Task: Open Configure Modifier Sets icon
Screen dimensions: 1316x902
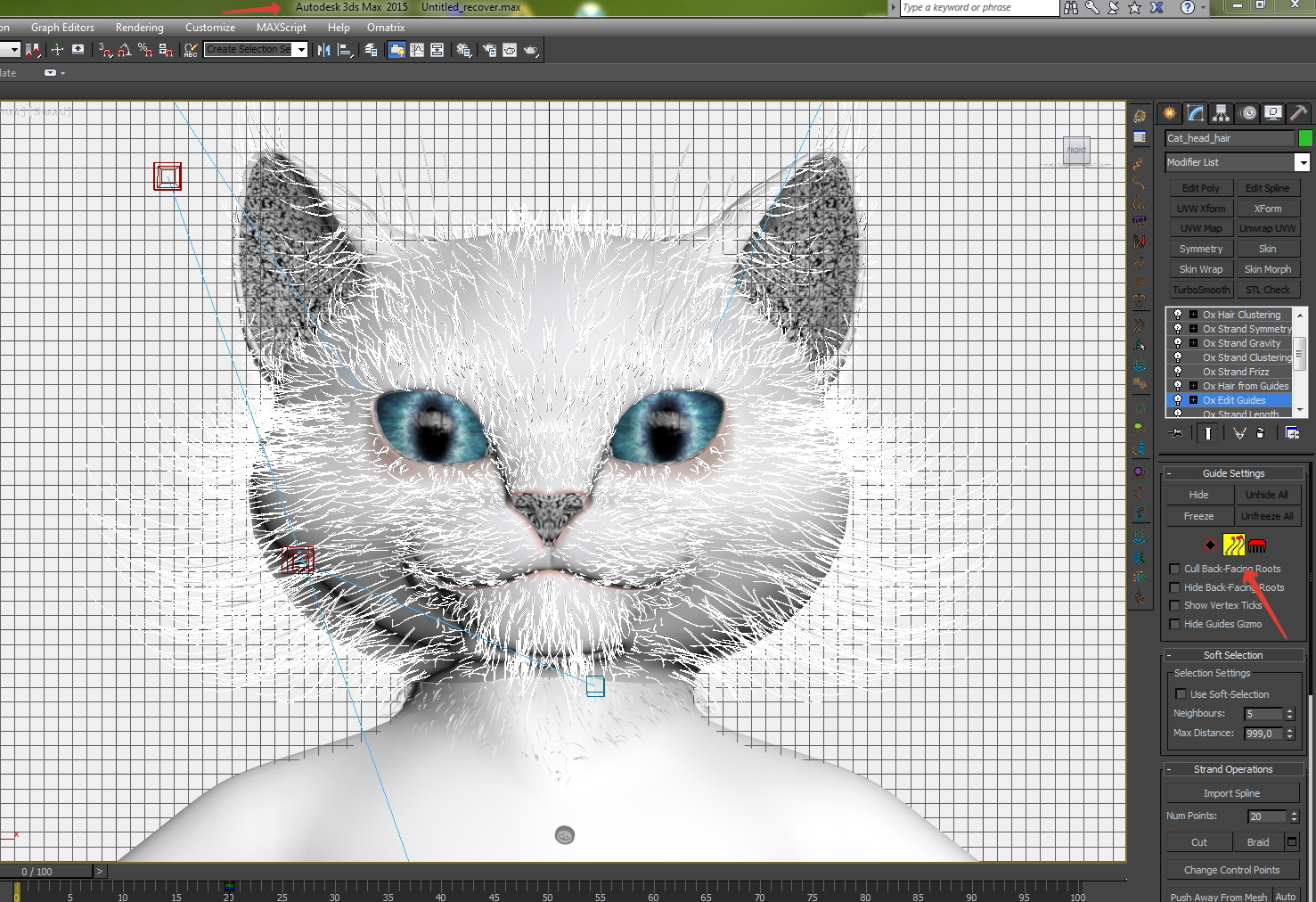Action: [1292, 433]
